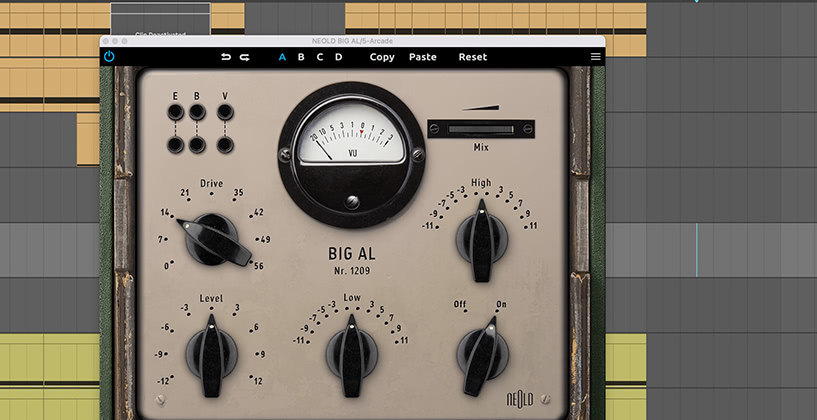Click the Drive knob
The height and width of the screenshot is (420, 817).
(x=213, y=241)
